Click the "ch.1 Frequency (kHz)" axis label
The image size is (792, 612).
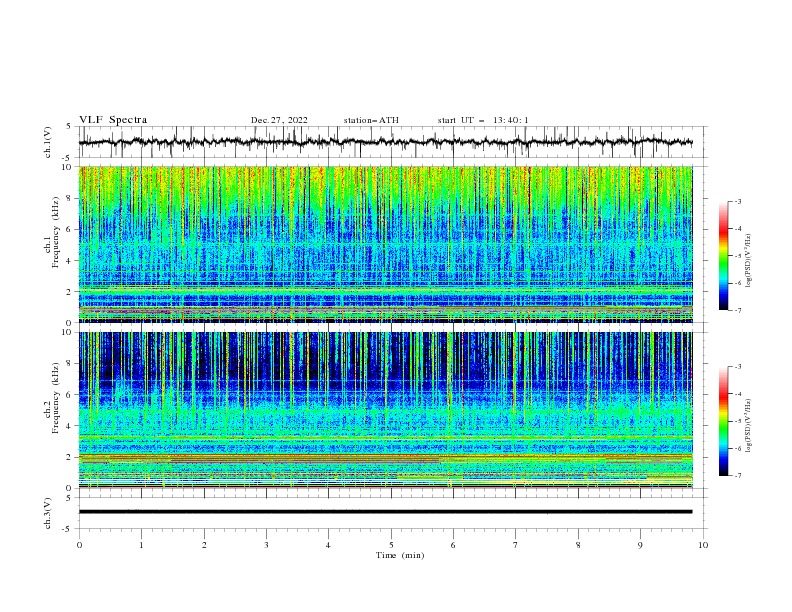pyautogui.click(x=52, y=233)
